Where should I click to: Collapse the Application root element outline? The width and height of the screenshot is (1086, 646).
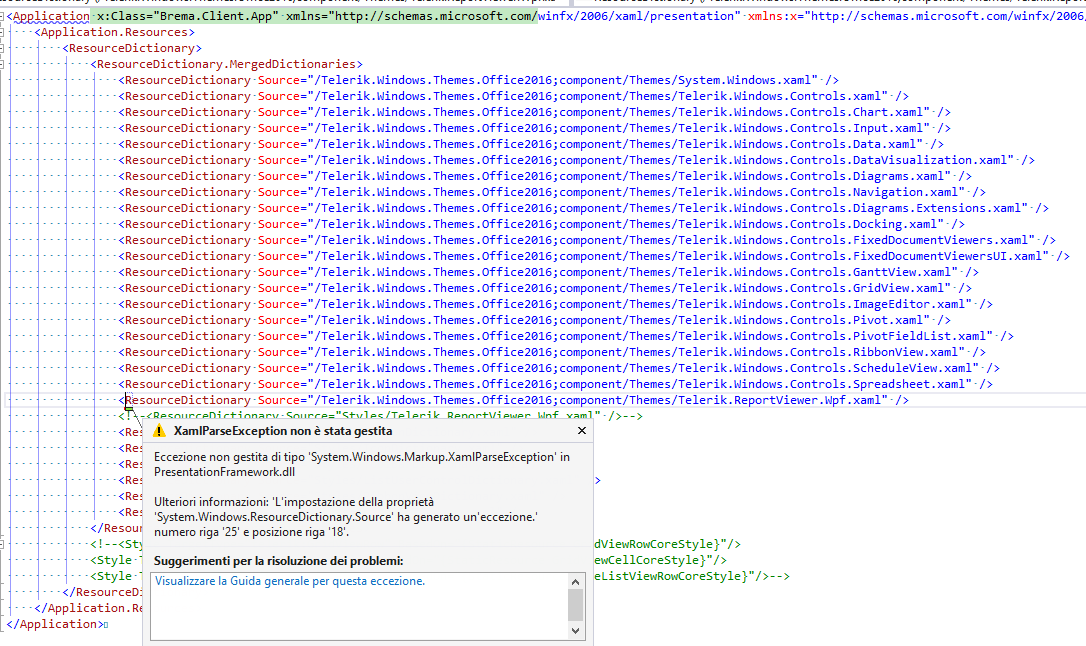(x=2, y=17)
